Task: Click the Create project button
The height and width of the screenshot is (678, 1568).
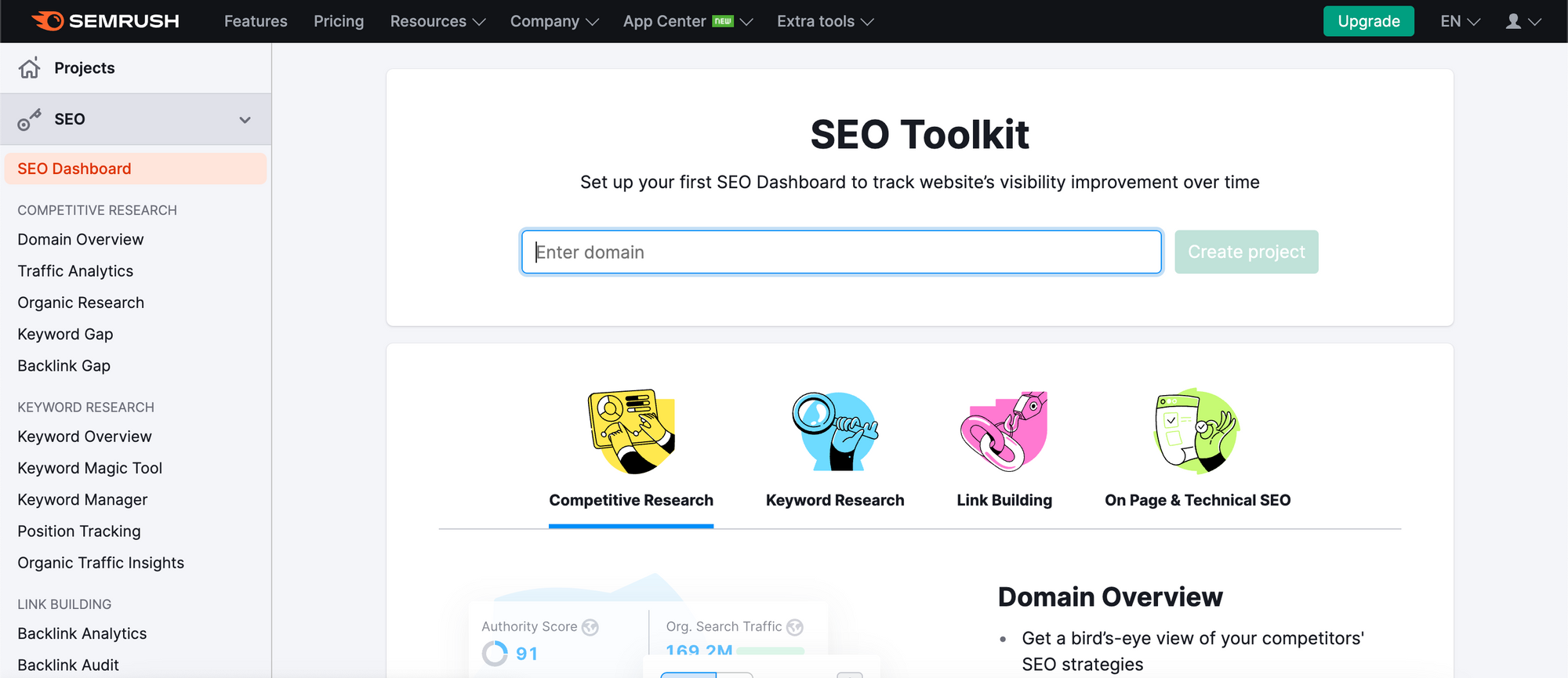Action: tap(1247, 252)
